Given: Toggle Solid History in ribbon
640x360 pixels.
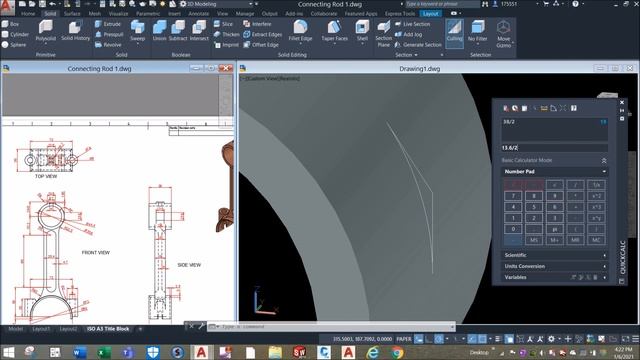Looking at the screenshot, I should click(x=75, y=31).
